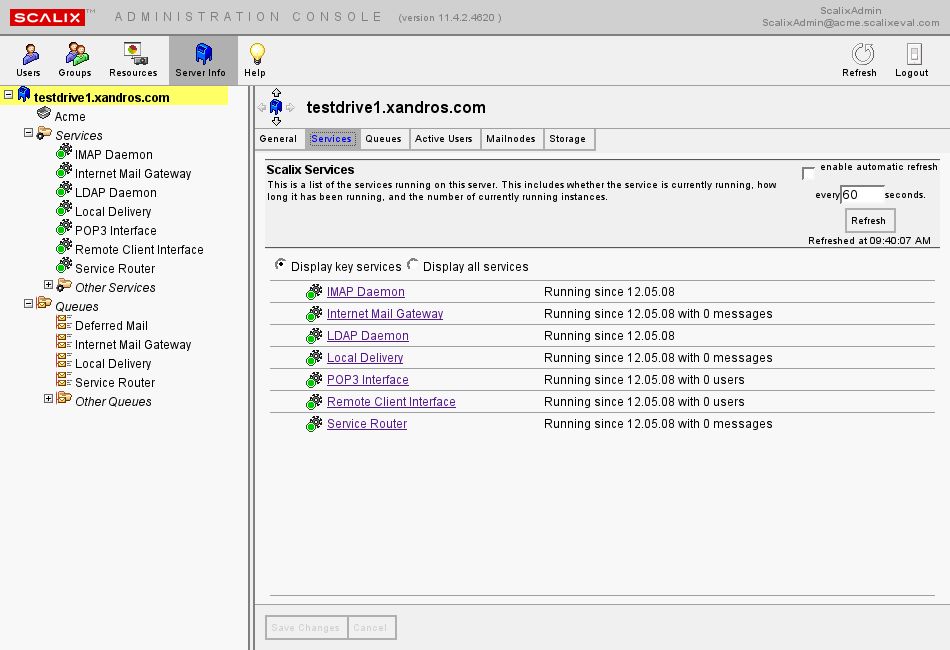
Task: Switch to the Queues tab
Action: tap(383, 139)
